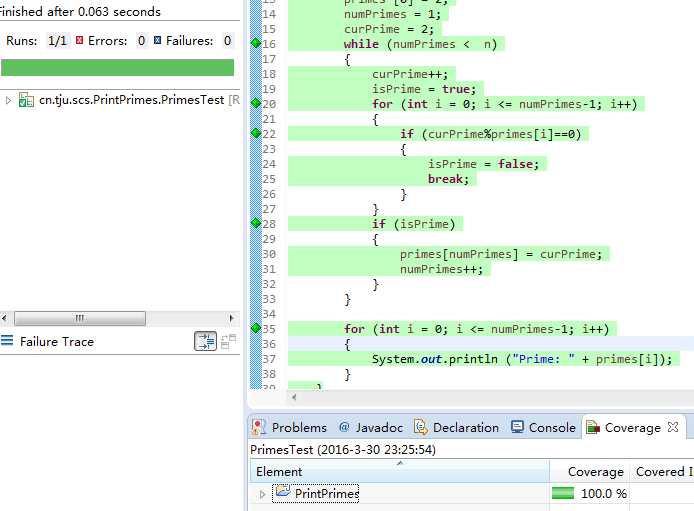Click the green coverage bar for PrintPrimes
The width and height of the screenshot is (694, 511).
click(563, 493)
